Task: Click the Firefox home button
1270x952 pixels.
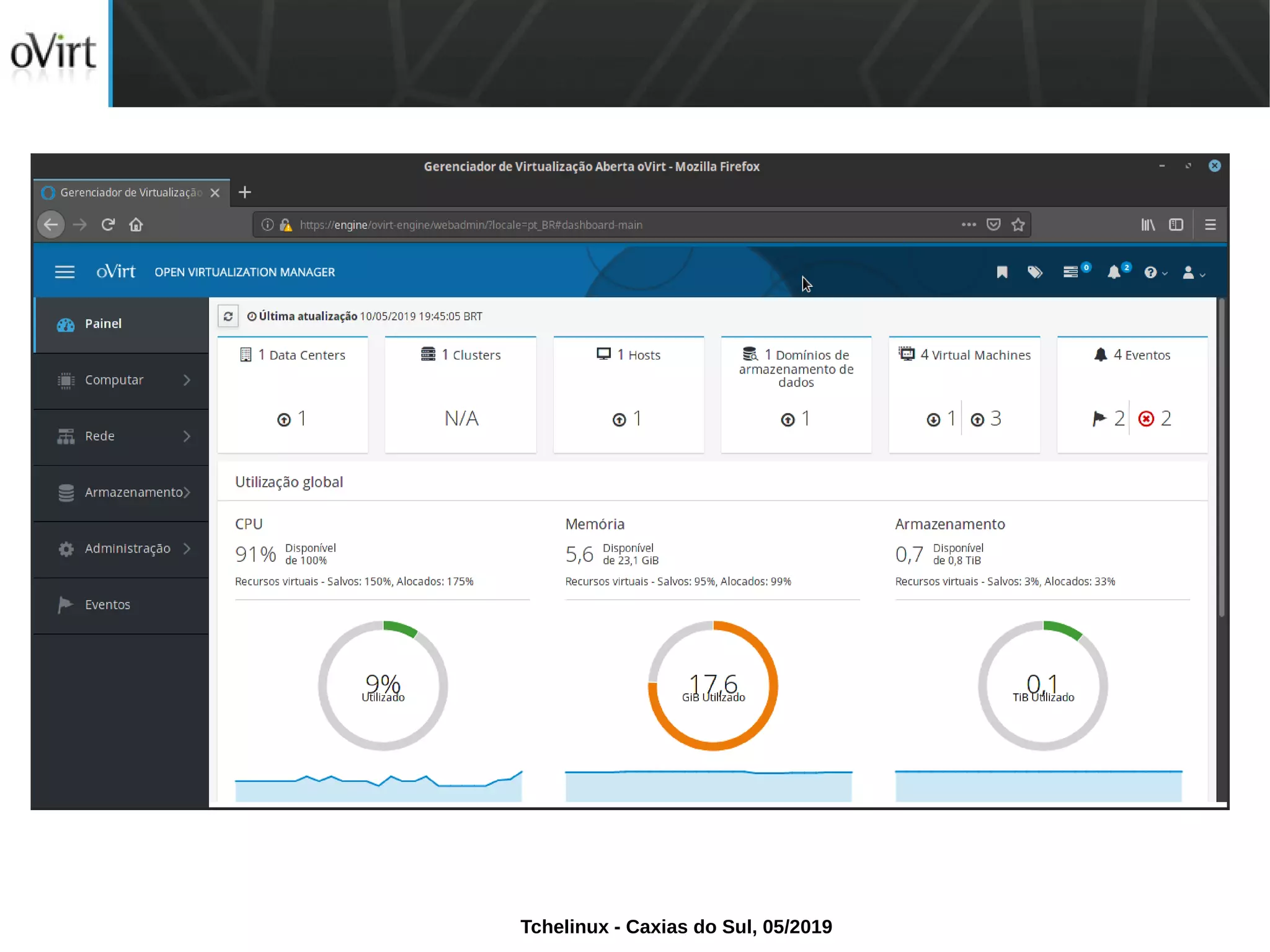Action: 136,225
